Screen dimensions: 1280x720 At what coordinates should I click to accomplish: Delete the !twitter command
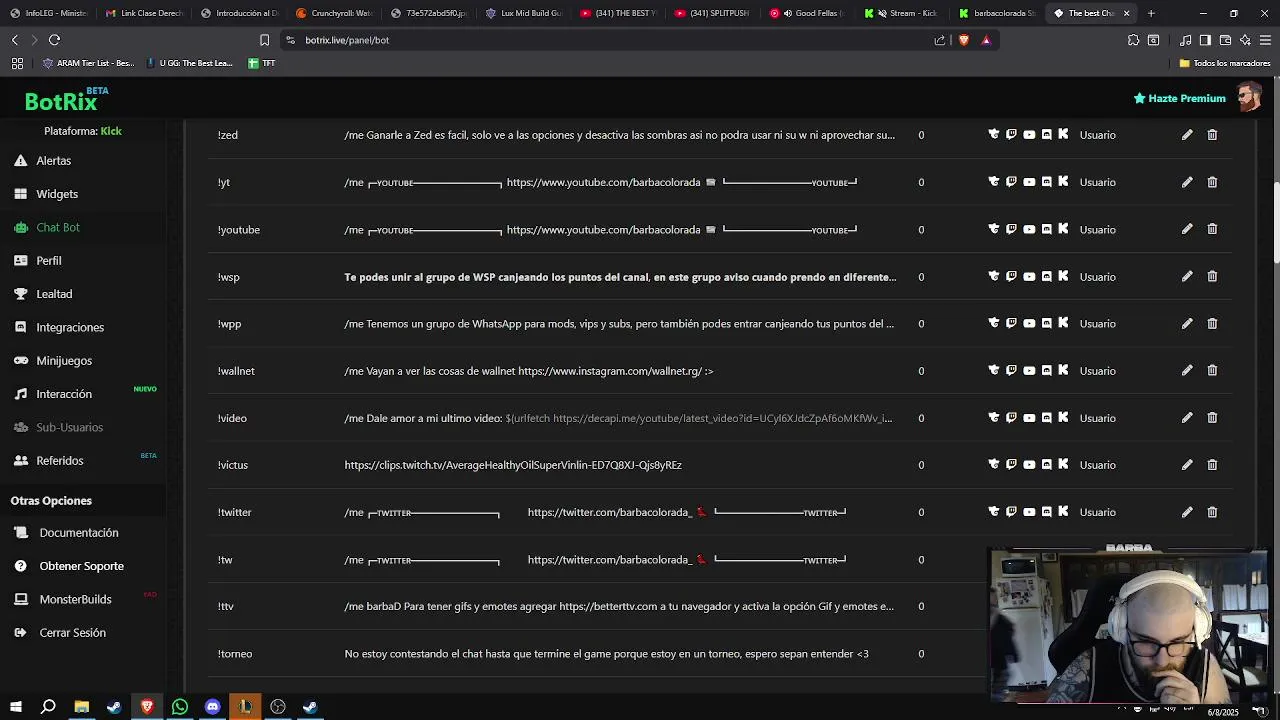(1212, 511)
